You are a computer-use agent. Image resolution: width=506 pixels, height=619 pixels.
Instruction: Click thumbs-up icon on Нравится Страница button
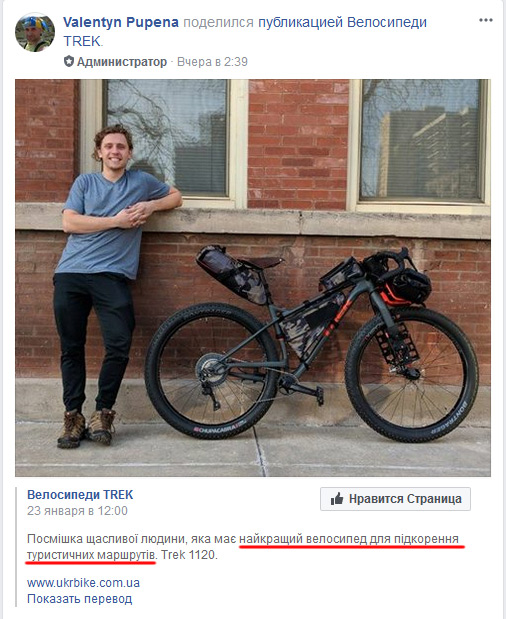pos(337,499)
